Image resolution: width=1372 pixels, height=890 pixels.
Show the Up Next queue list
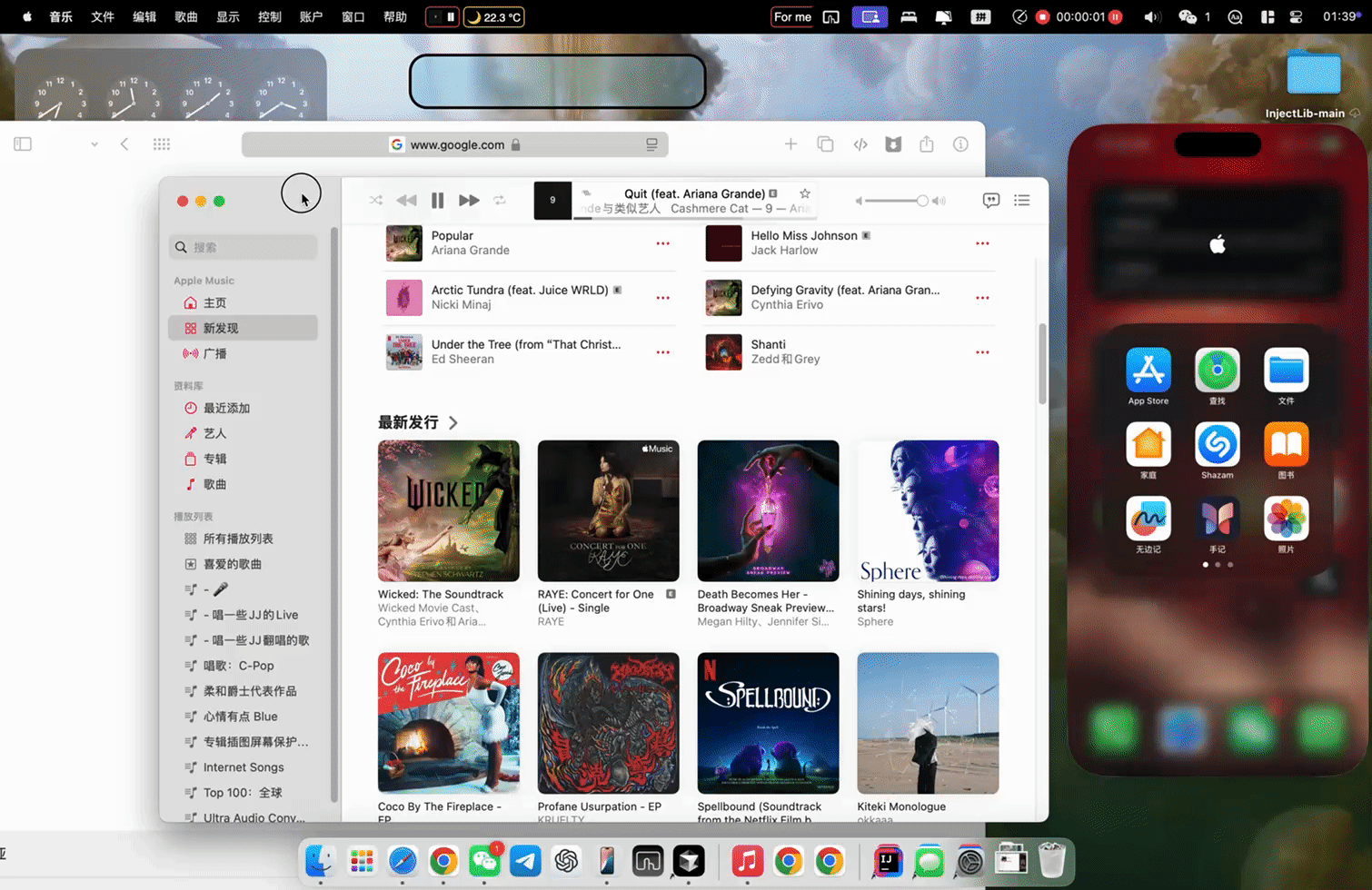1022,200
